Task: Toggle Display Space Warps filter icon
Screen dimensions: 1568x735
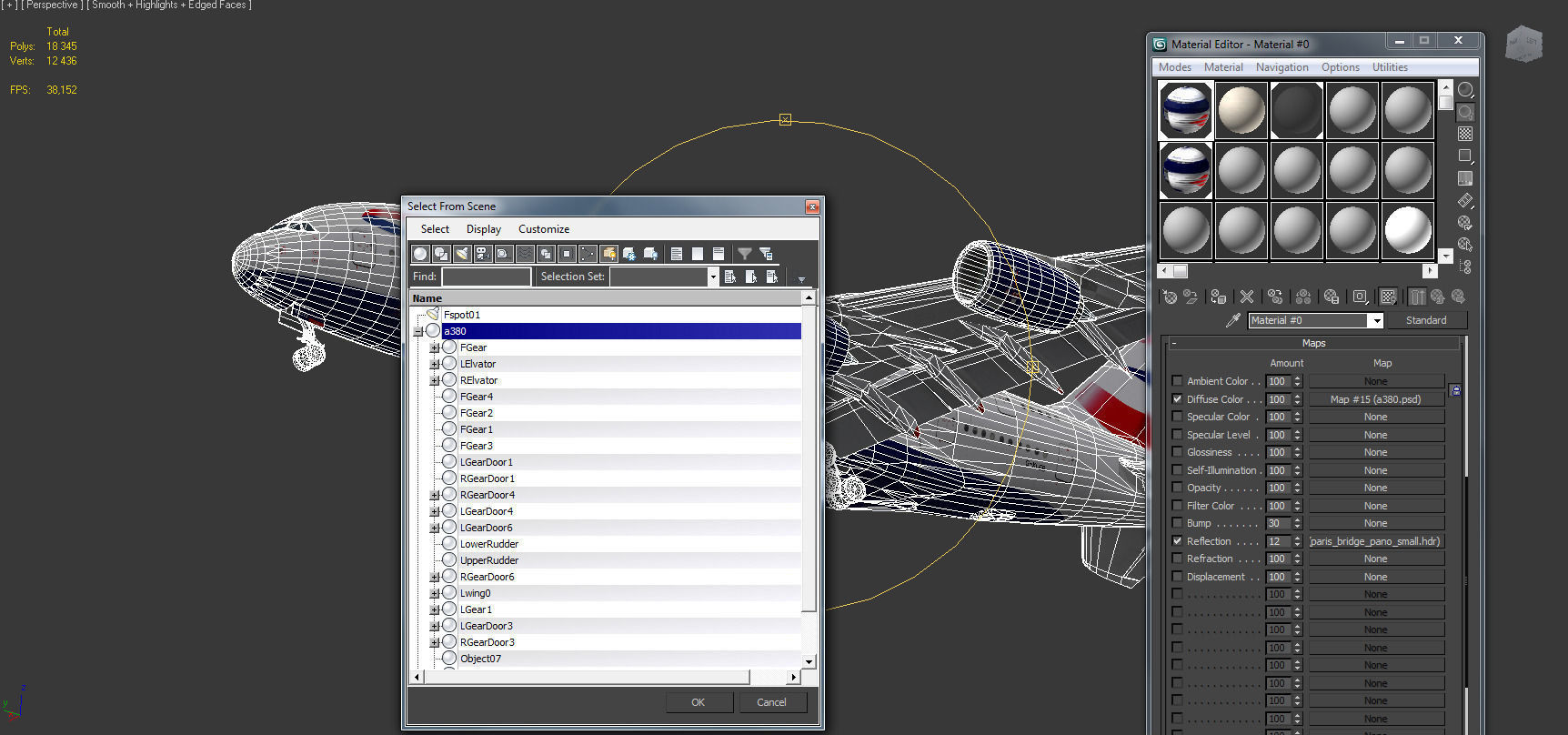Action: tap(525, 254)
